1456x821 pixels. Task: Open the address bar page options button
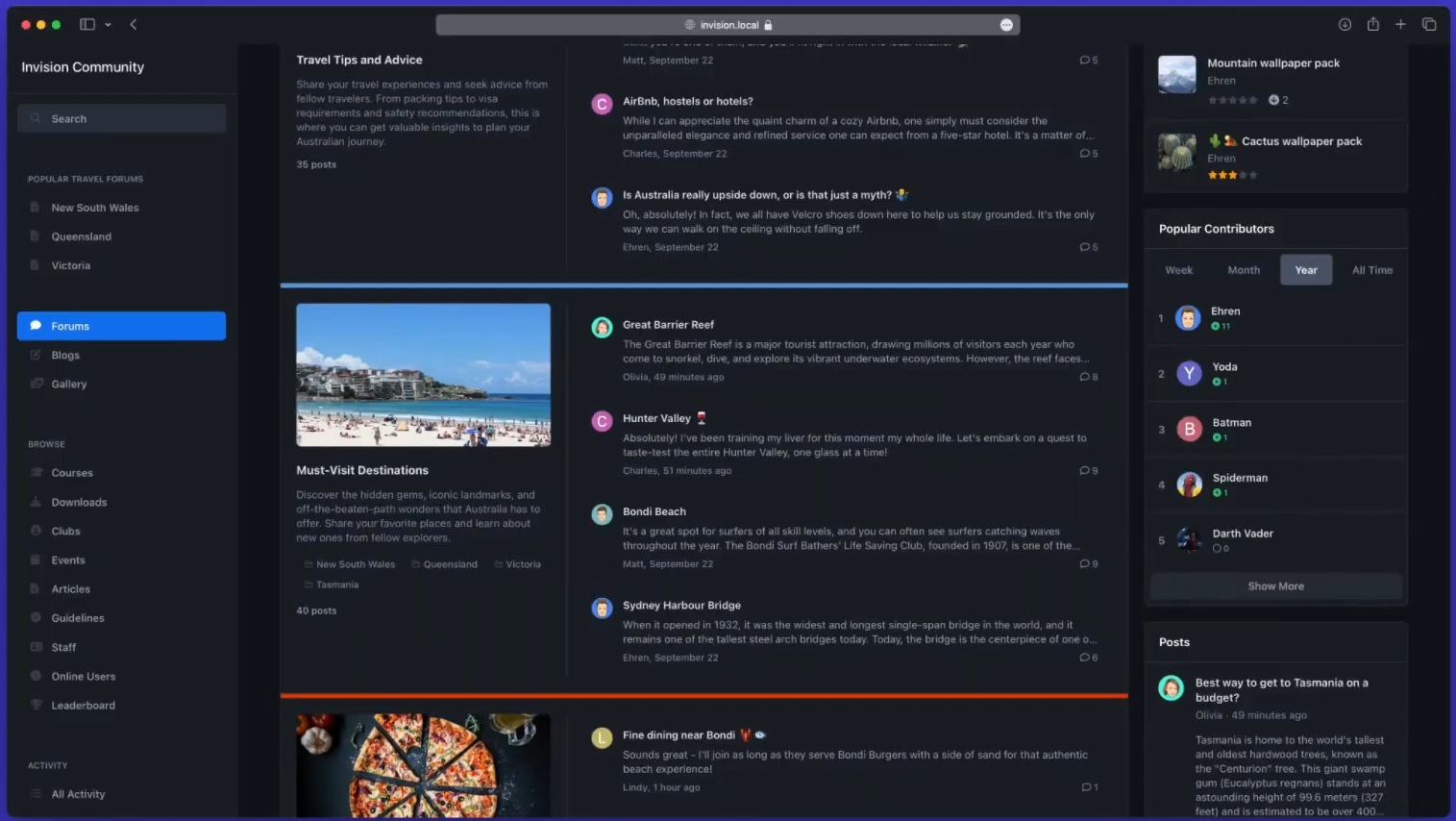click(1006, 25)
